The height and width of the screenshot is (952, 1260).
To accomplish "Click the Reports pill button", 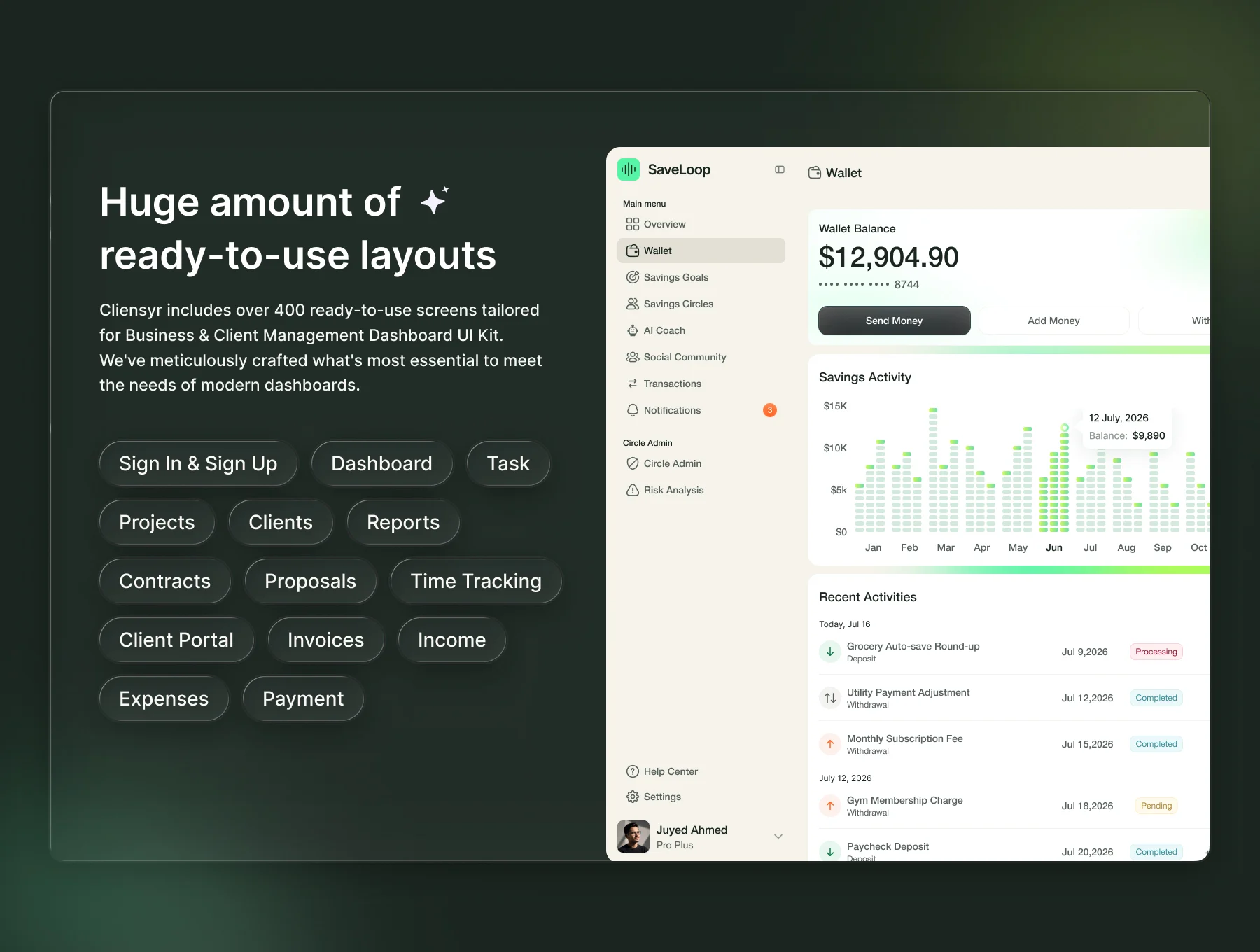I will (403, 522).
